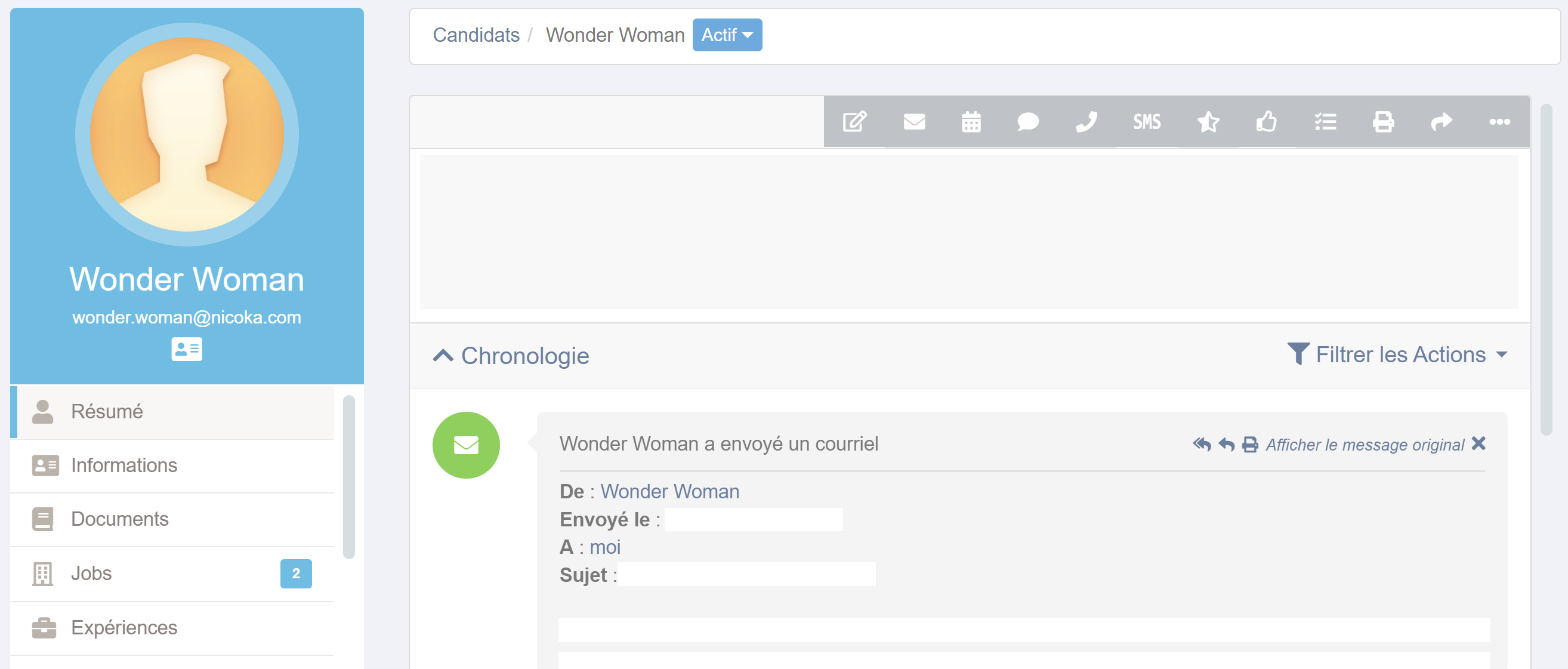This screenshot has height=669, width=1568.
Task: Select the Résumé sidebar tab
Action: [172, 412]
